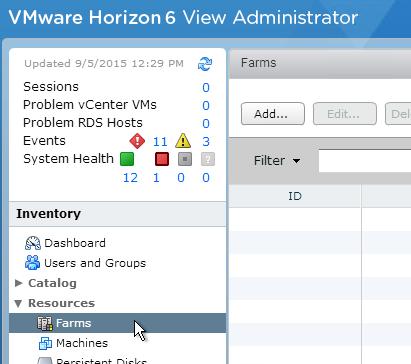
Task: Click the red System Health square
Action: [x=162, y=159]
